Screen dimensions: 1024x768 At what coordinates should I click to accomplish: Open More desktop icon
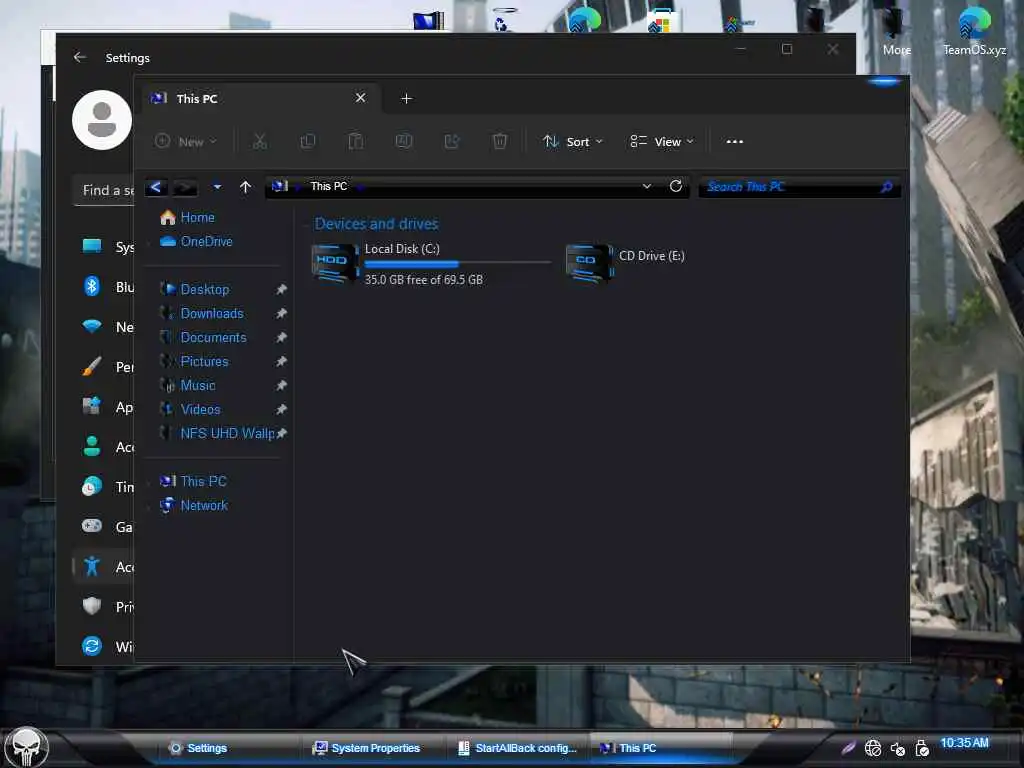click(x=896, y=29)
